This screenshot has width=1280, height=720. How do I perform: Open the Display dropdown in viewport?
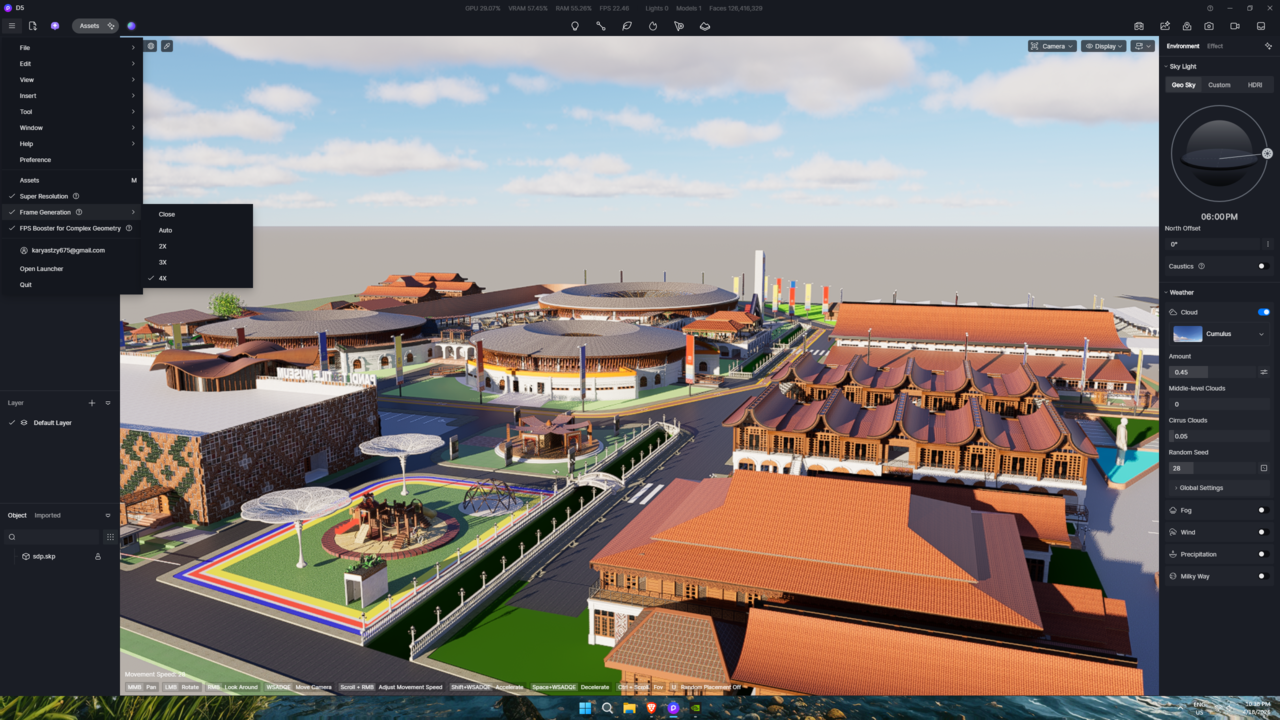point(1103,46)
